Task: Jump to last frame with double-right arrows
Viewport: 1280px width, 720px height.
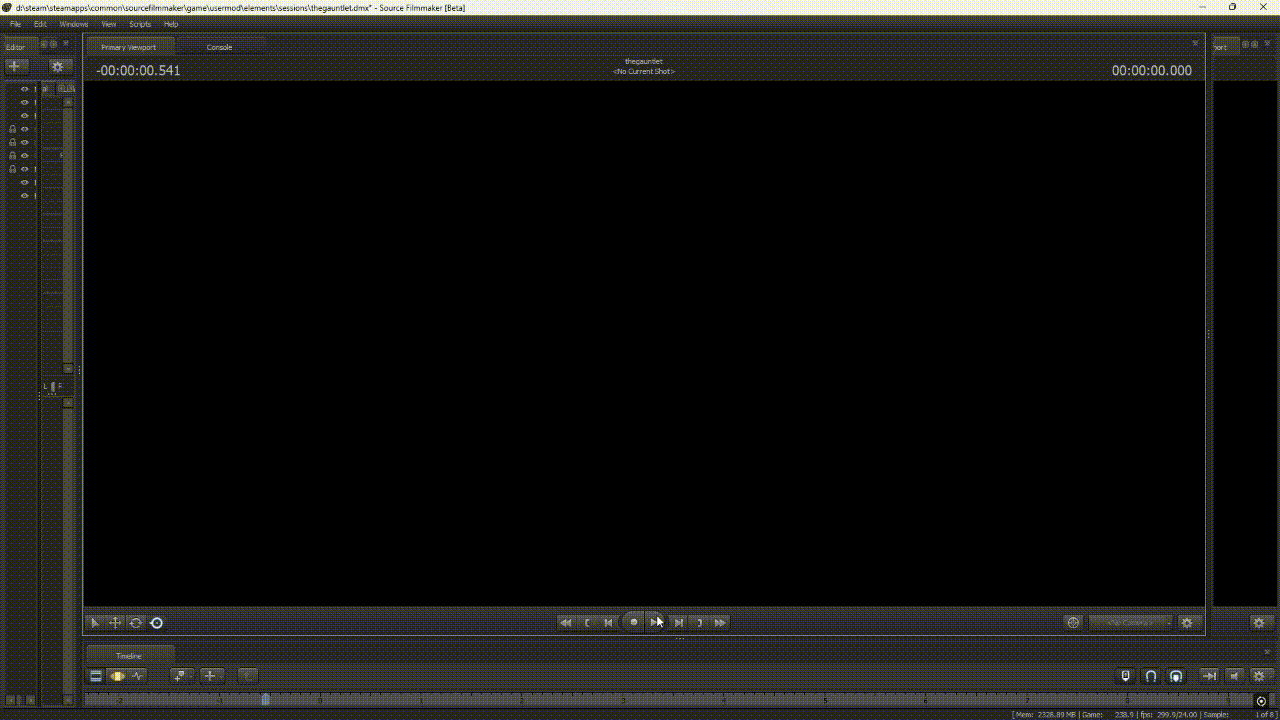Action: click(x=720, y=622)
